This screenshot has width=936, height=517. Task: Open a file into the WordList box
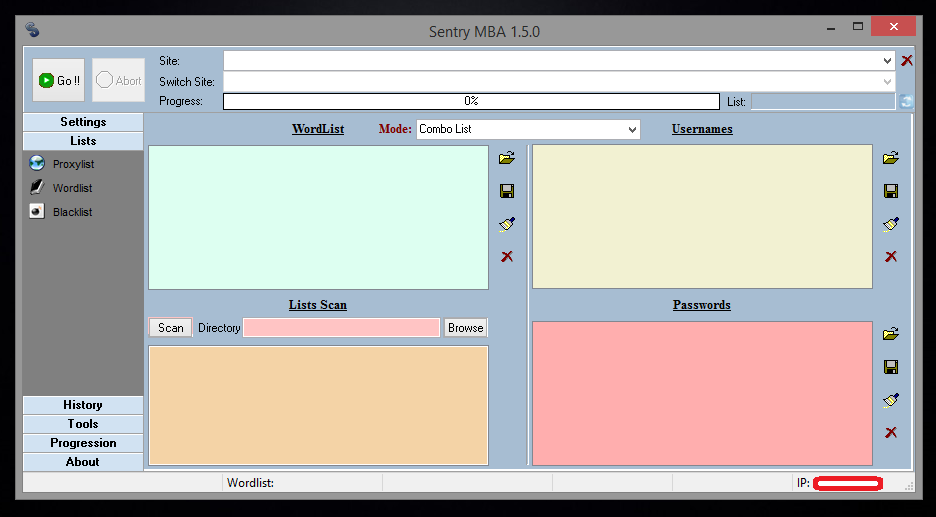pyautogui.click(x=507, y=158)
